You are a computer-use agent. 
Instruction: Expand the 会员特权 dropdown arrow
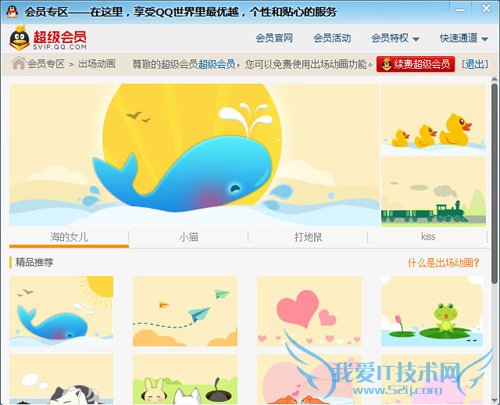[416, 39]
